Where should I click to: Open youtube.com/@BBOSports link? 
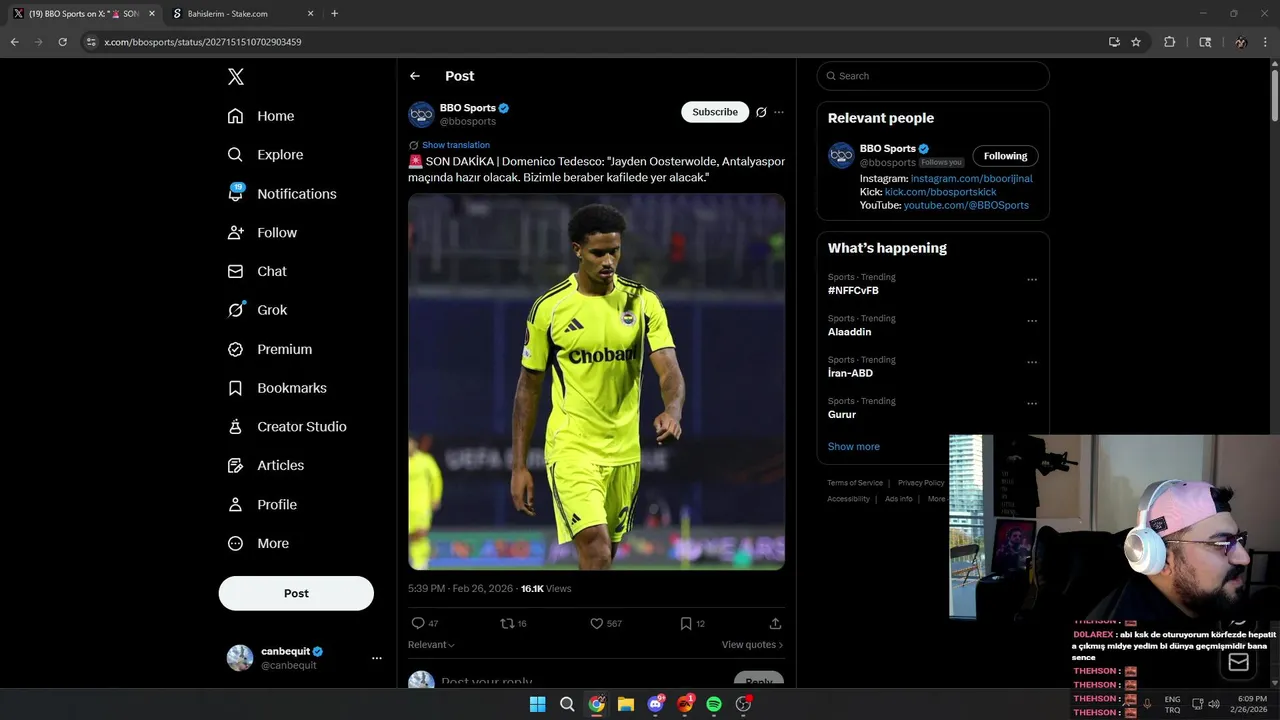coord(966,205)
